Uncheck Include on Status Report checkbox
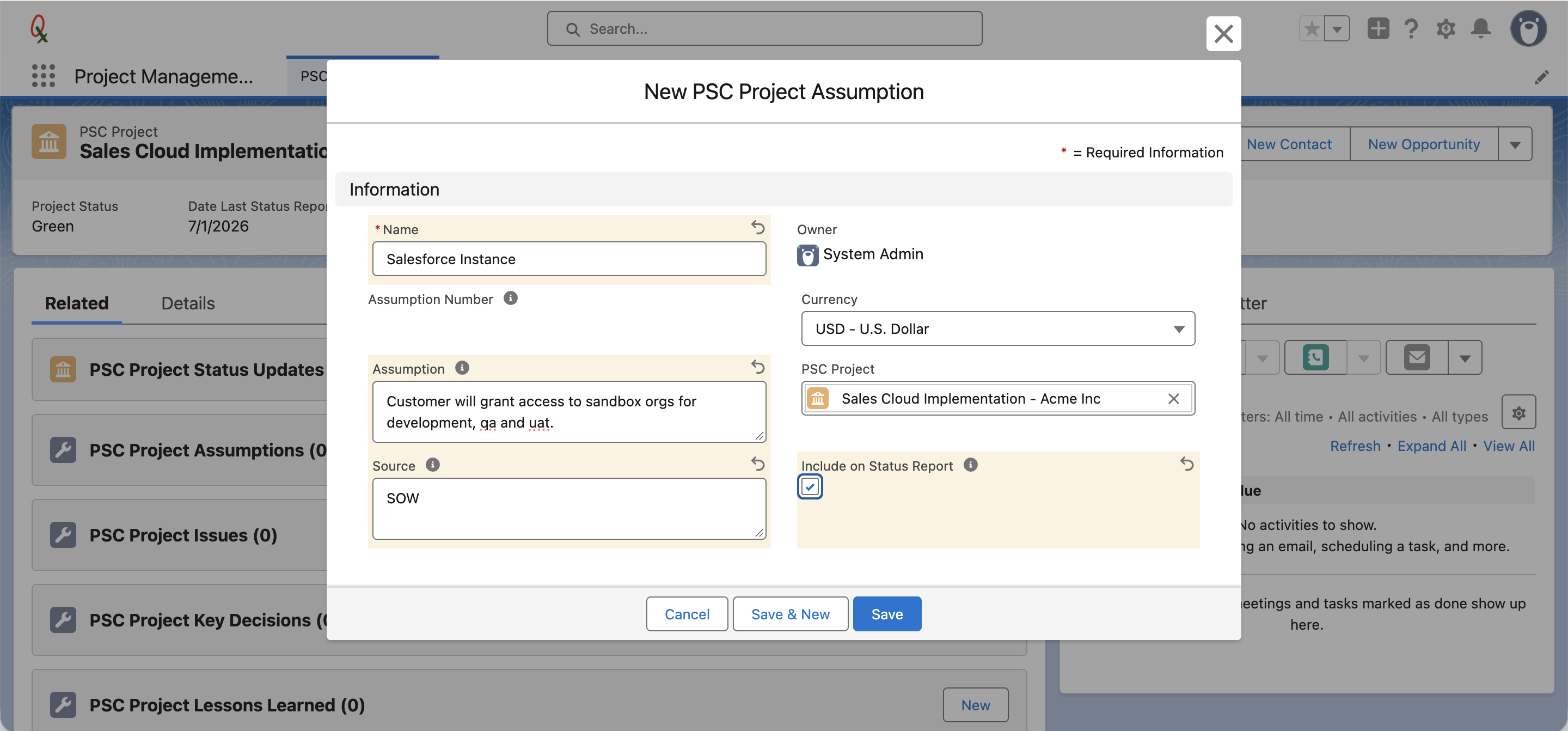This screenshot has height=731, width=1568. click(x=810, y=487)
